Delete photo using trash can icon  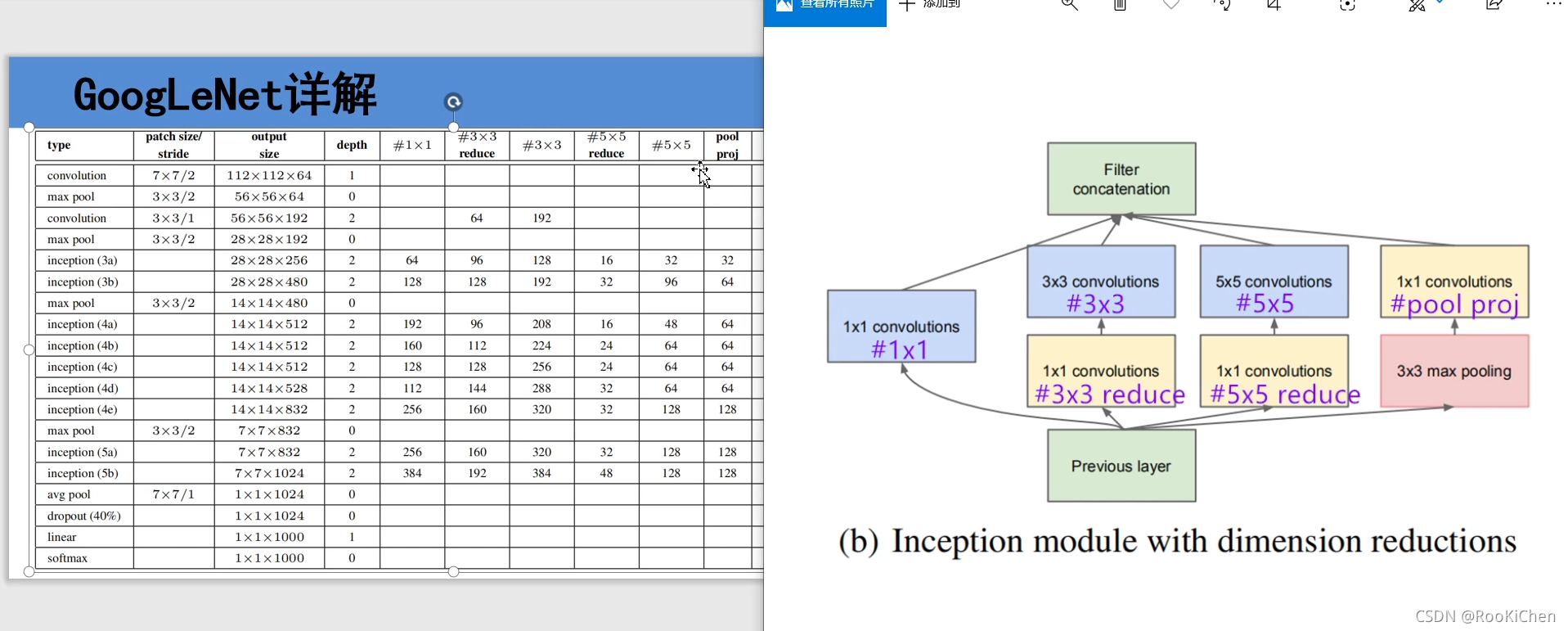[1120, 5]
